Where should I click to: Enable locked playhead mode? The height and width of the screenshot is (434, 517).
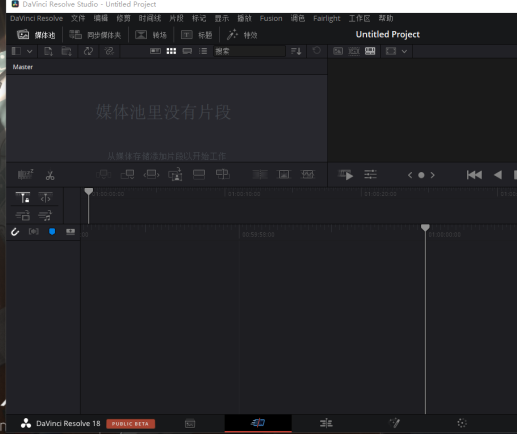pos(23,198)
